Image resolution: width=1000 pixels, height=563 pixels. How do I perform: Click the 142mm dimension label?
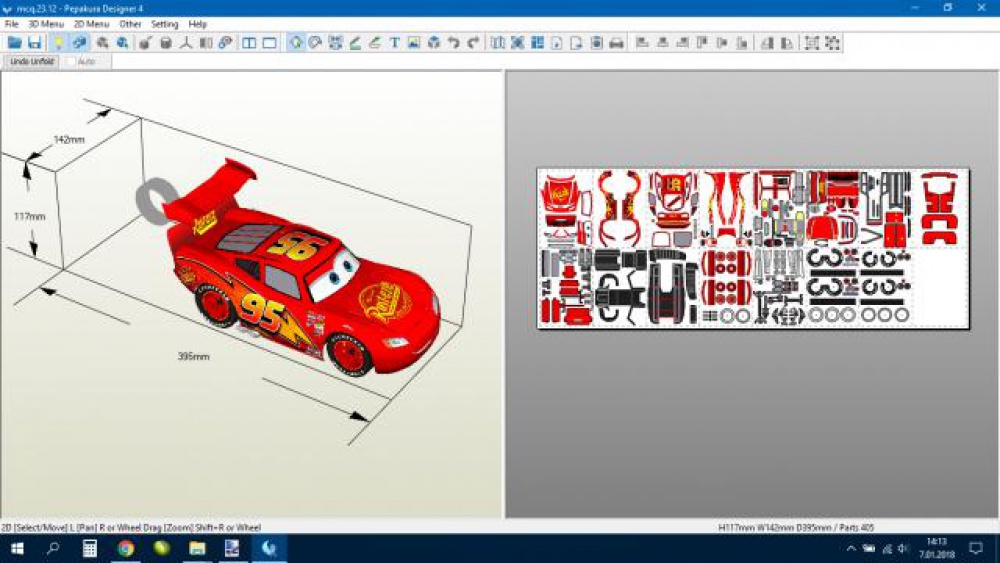click(x=69, y=139)
